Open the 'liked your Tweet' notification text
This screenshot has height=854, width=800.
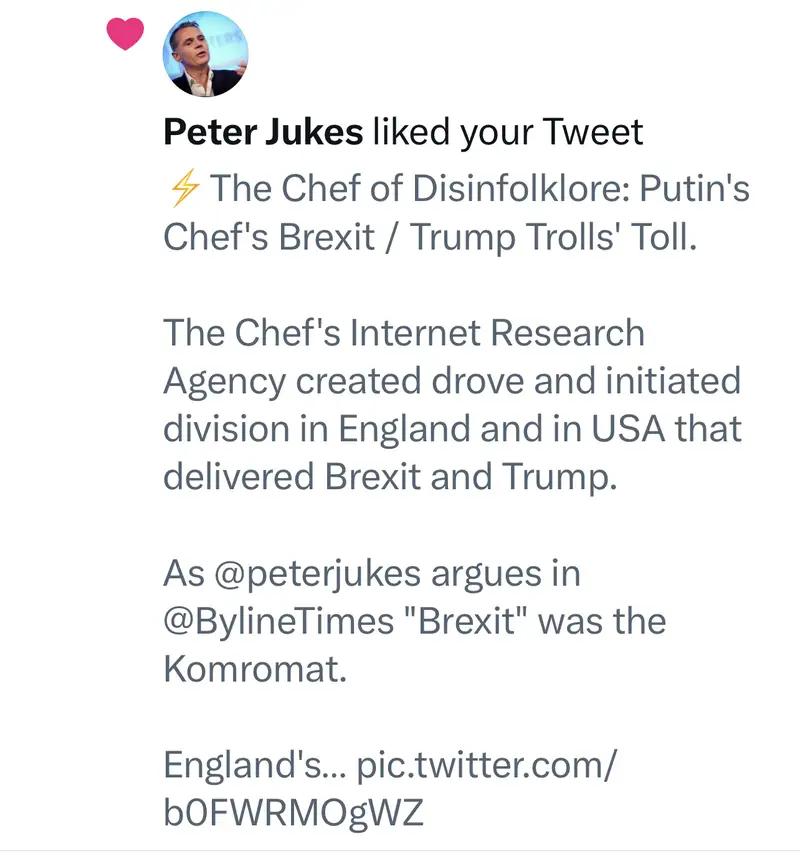click(507, 132)
